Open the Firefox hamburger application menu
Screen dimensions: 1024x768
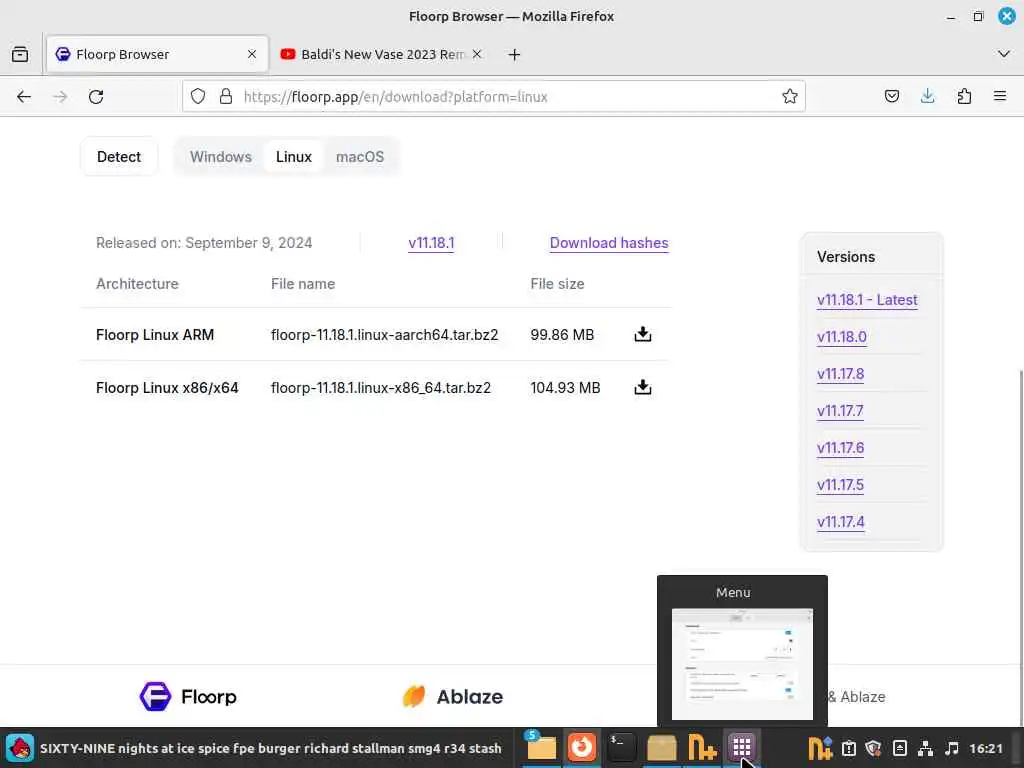coord(999,97)
